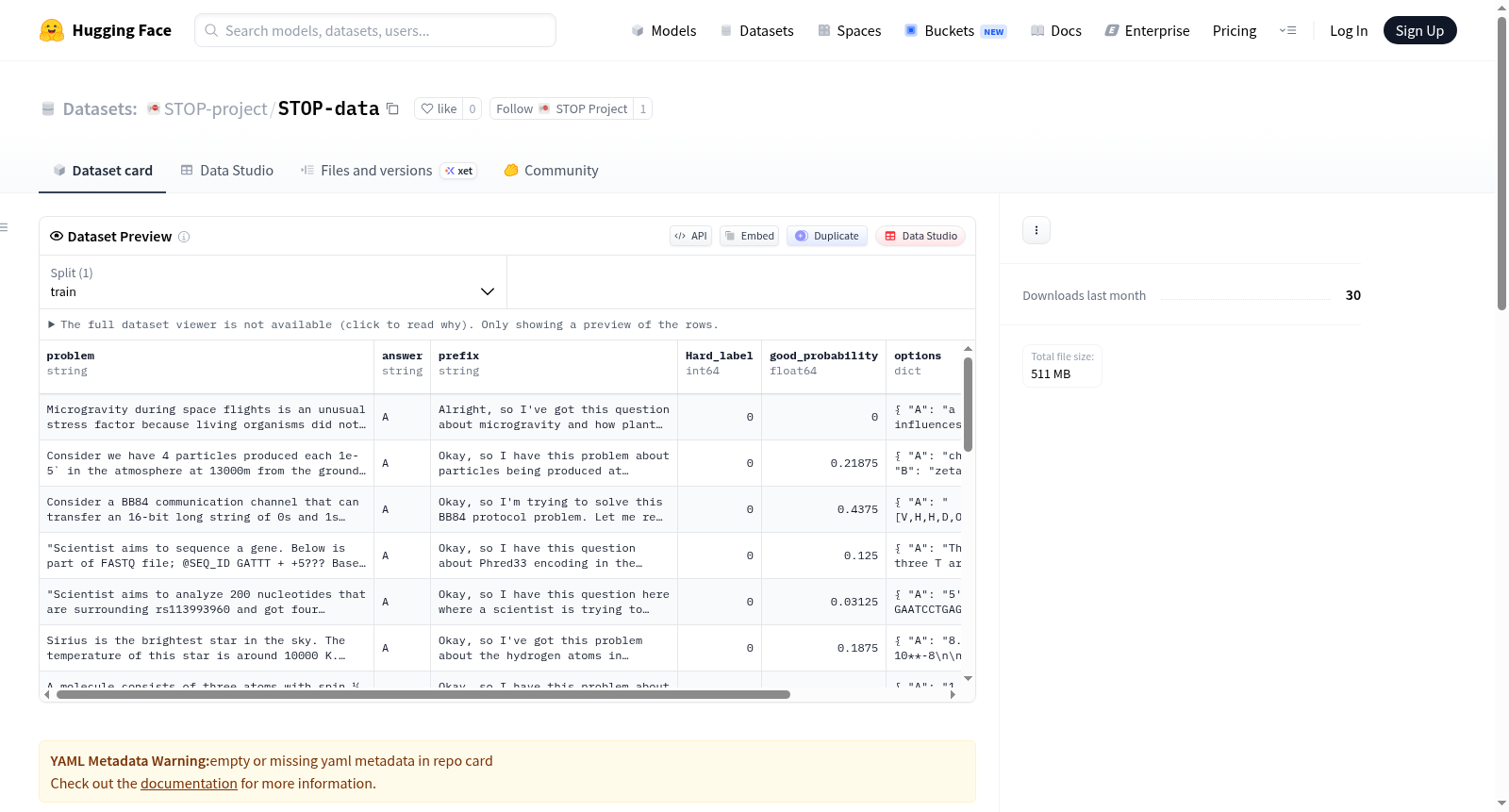Click the table's scroll-right arrow

point(953,695)
